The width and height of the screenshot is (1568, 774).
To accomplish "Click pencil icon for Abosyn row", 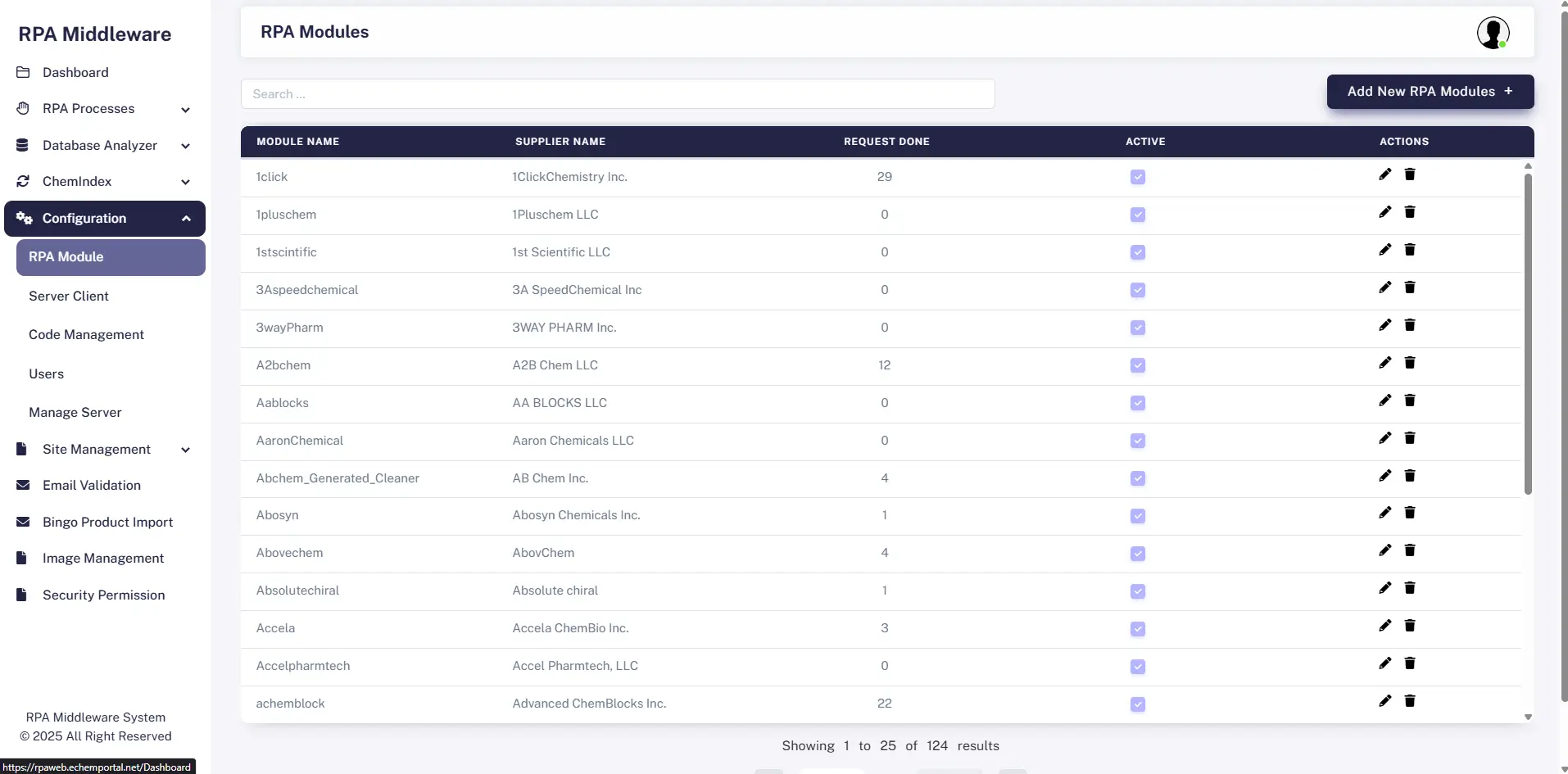I will point(1384,513).
